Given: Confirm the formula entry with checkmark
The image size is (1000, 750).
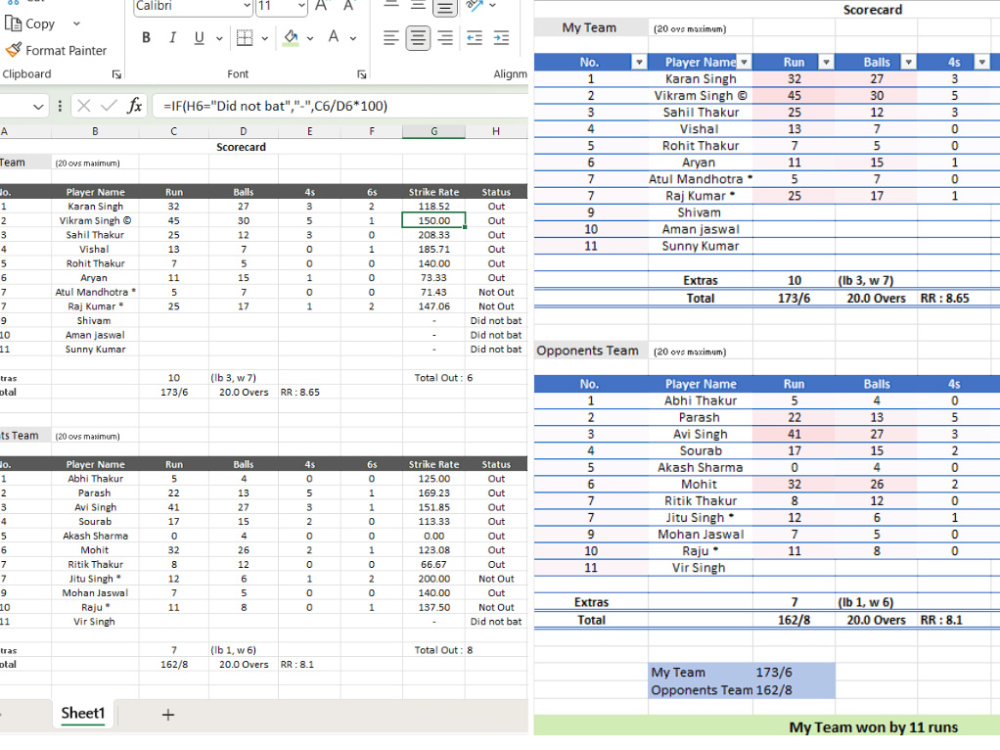Looking at the screenshot, I should click(x=109, y=105).
